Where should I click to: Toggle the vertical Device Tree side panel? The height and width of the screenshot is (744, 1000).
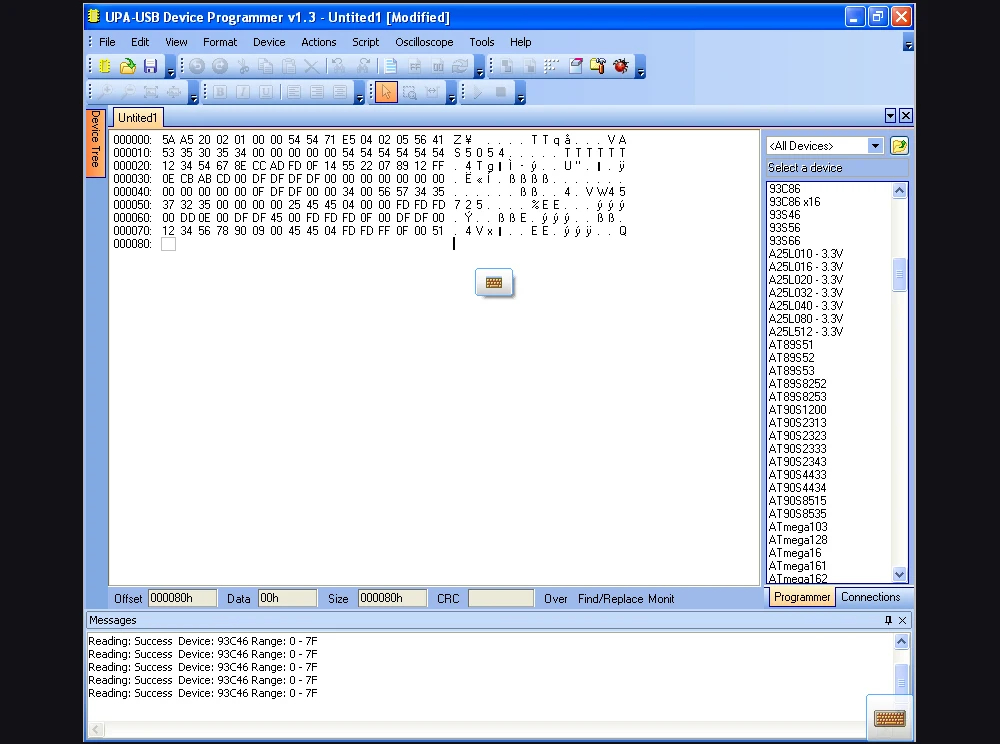click(x=95, y=143)
